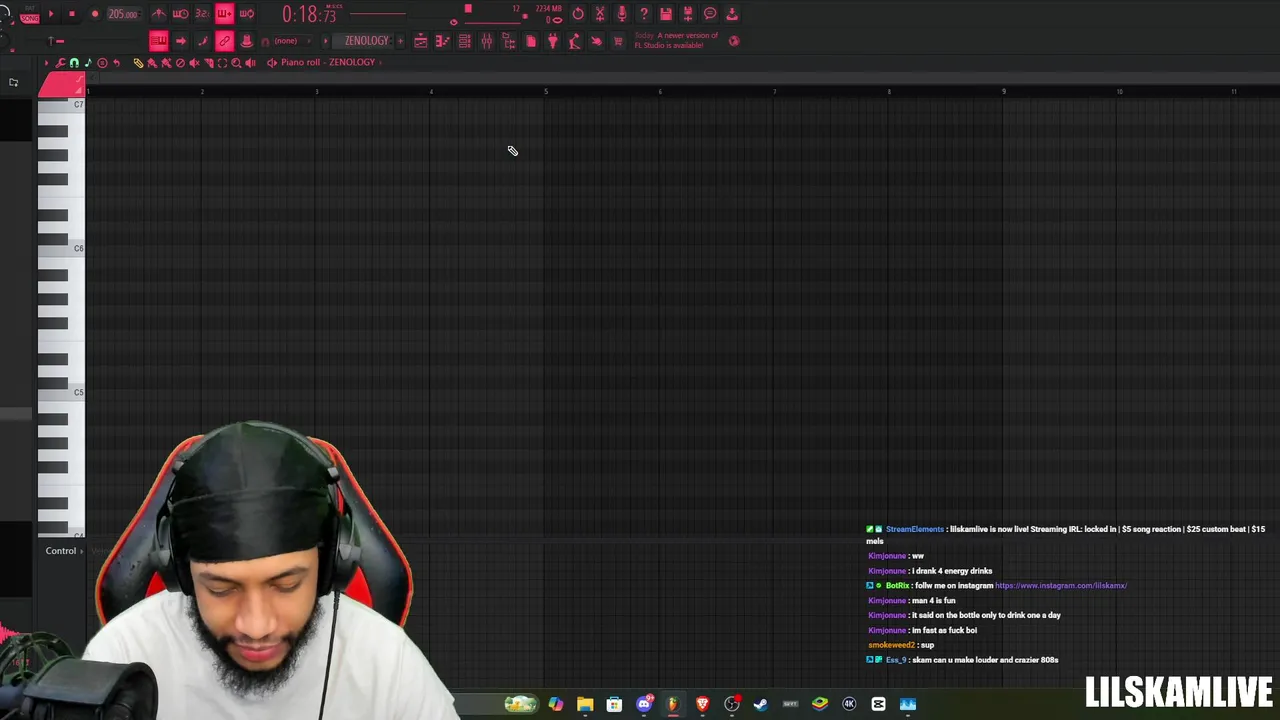Image resolution: width=1280 pixels, height=720 pixels.
Task: Click the step-forward arrow icon
Action: pyautogui.click(x=181, y=41)
